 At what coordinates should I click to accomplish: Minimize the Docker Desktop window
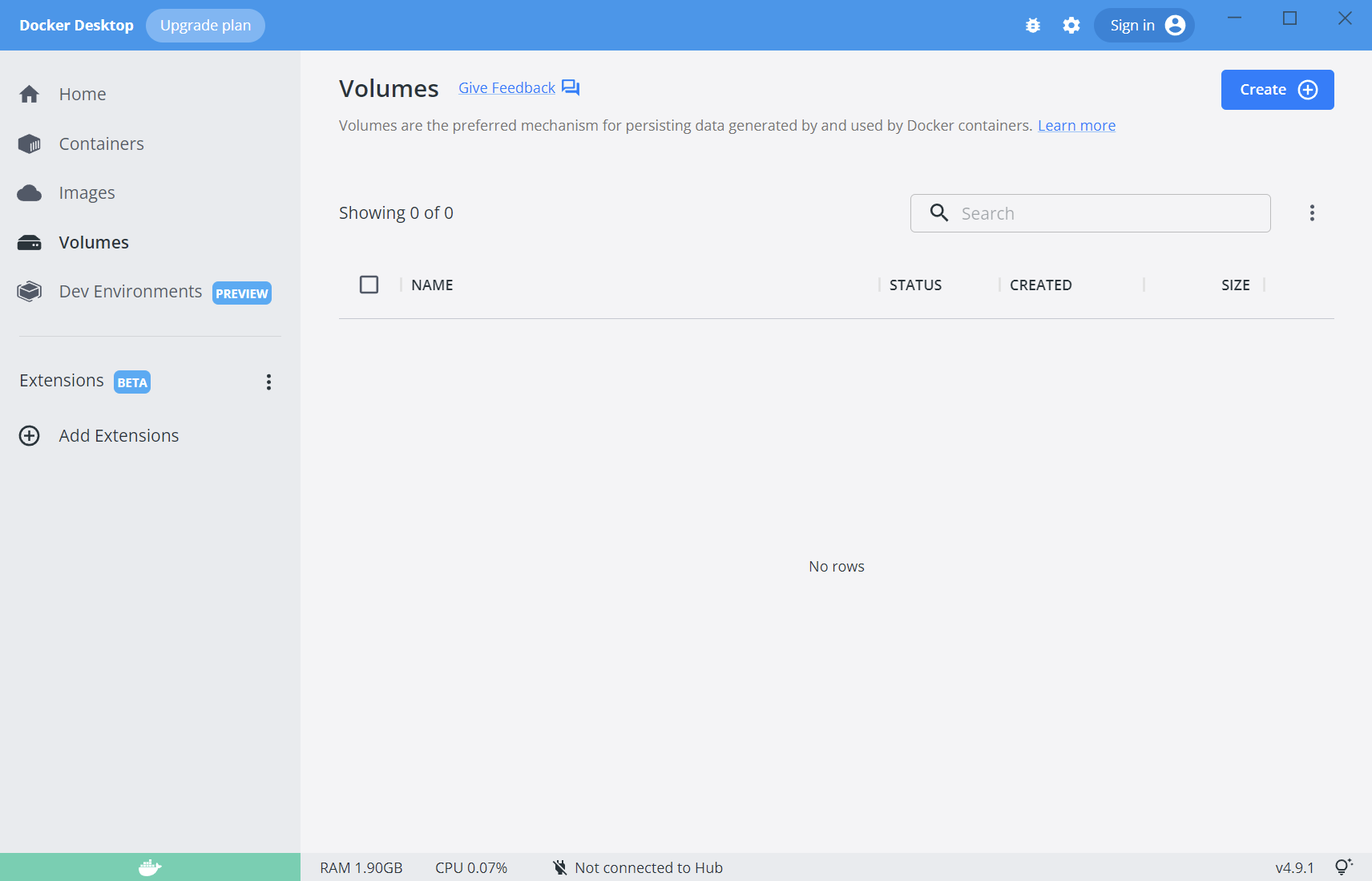(x=1235, y=18)
